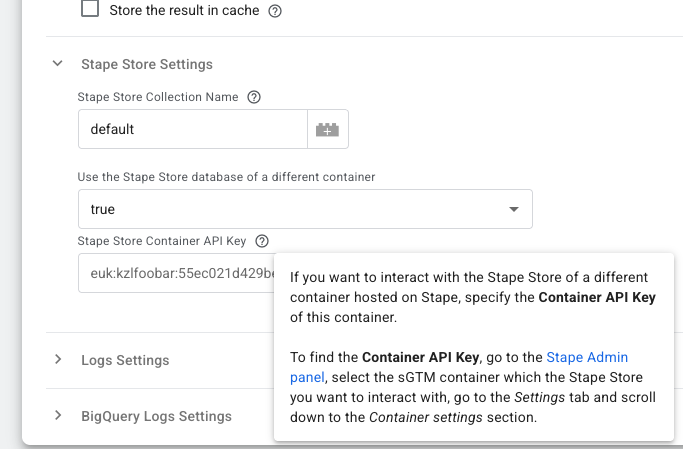Click help icon beside Store the result in cache
Screen dimensions: 683x449
tap(275, 11)
